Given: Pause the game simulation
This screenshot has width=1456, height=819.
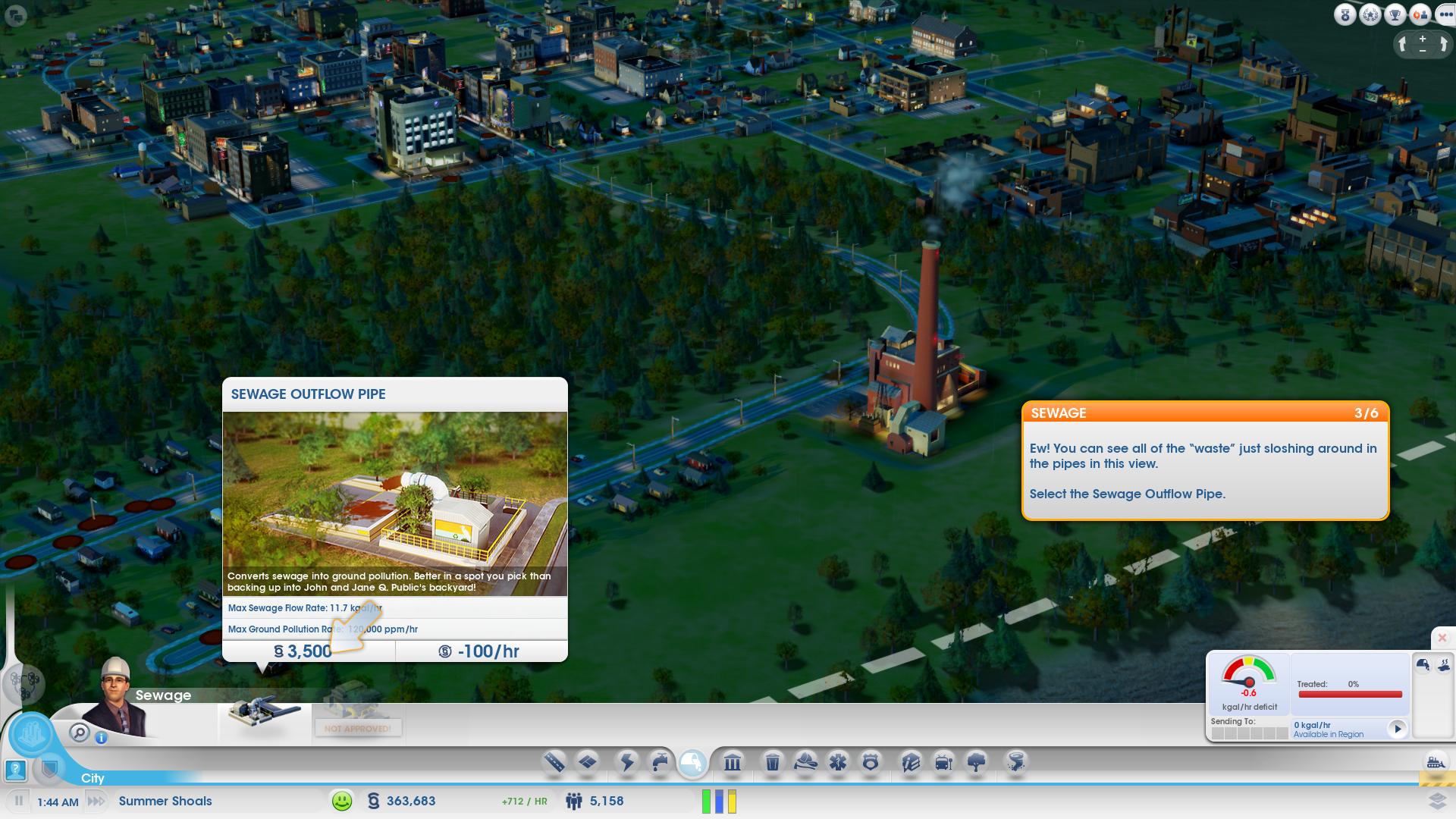Looking at the screenshot, I should tap(19, 801).
